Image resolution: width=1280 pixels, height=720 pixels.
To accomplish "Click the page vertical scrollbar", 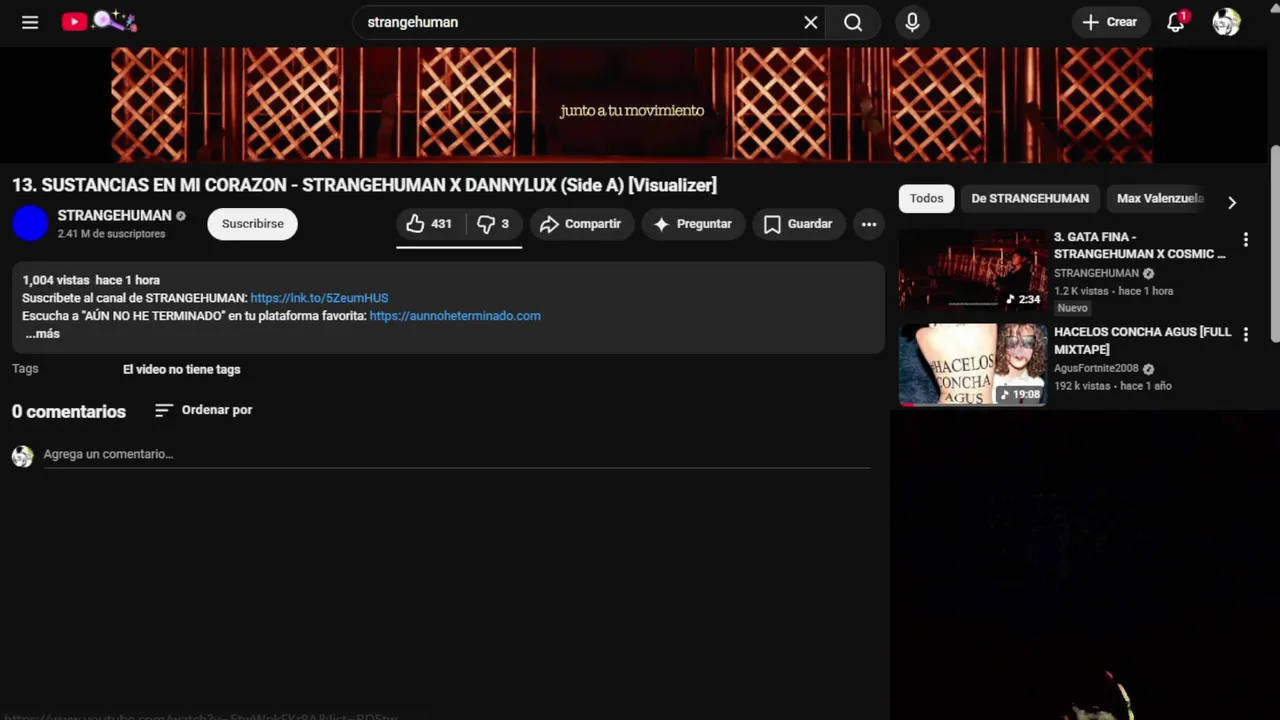I will coord(1274,245).
